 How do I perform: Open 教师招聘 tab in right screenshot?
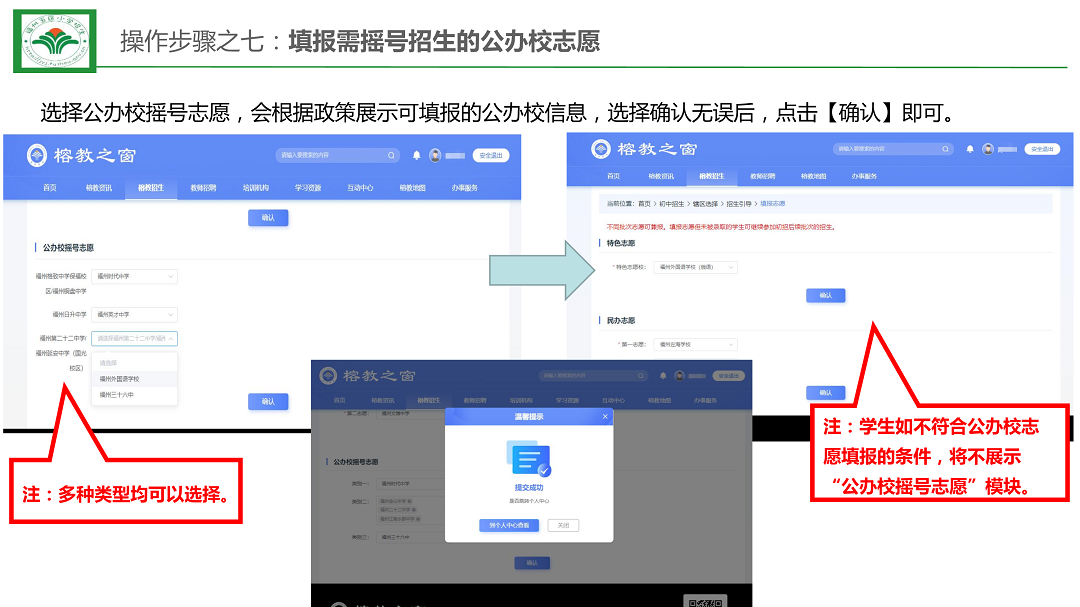[x=763, y=176]
